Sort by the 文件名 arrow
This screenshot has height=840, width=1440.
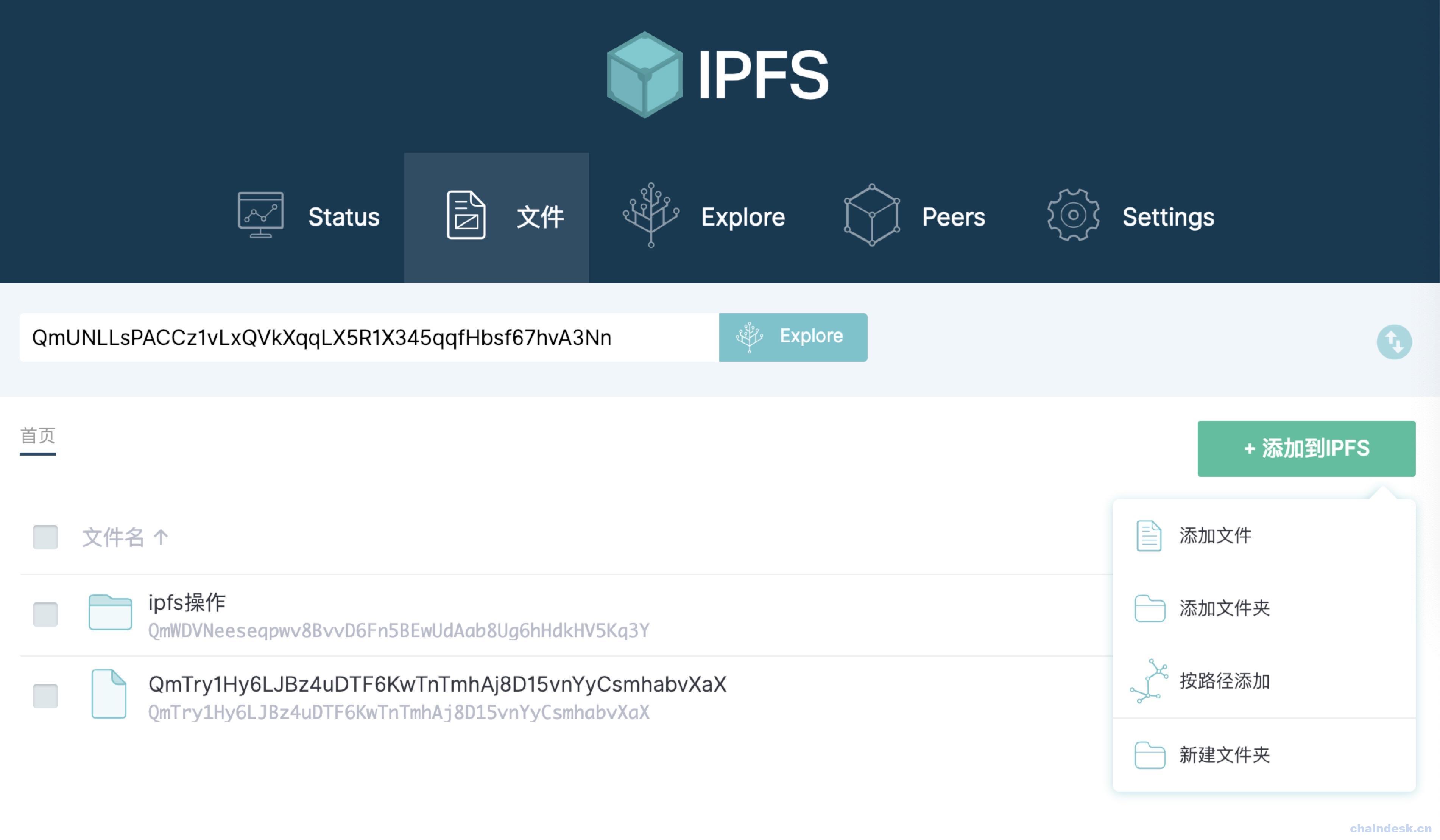pyautogui.click(x=161, y=537)
